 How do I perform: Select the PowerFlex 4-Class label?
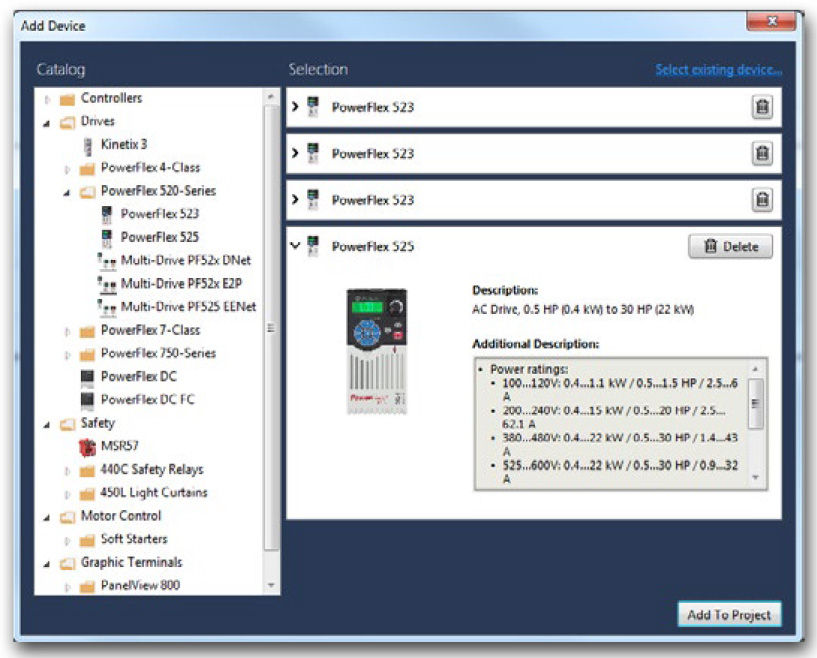point(151,168)
